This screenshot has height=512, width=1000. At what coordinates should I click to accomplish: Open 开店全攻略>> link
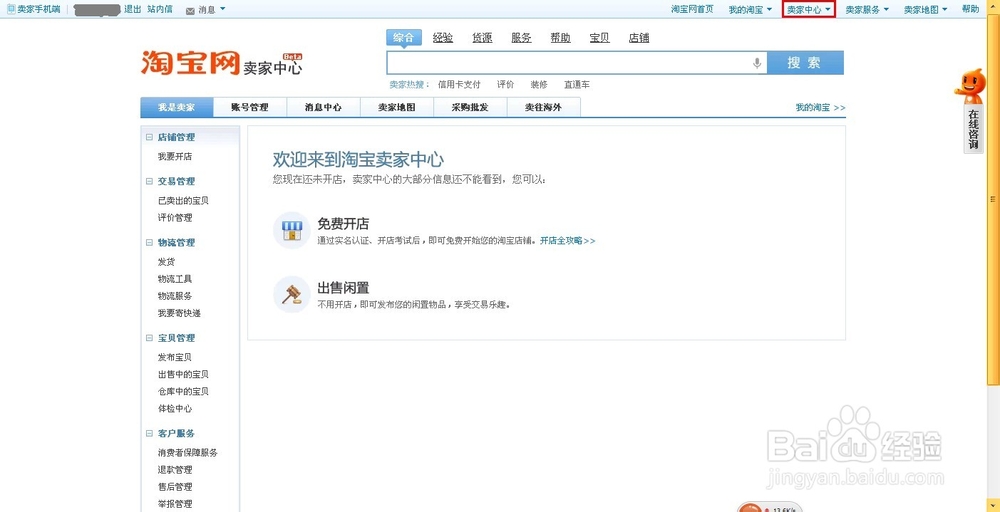[x=568, y=241]
